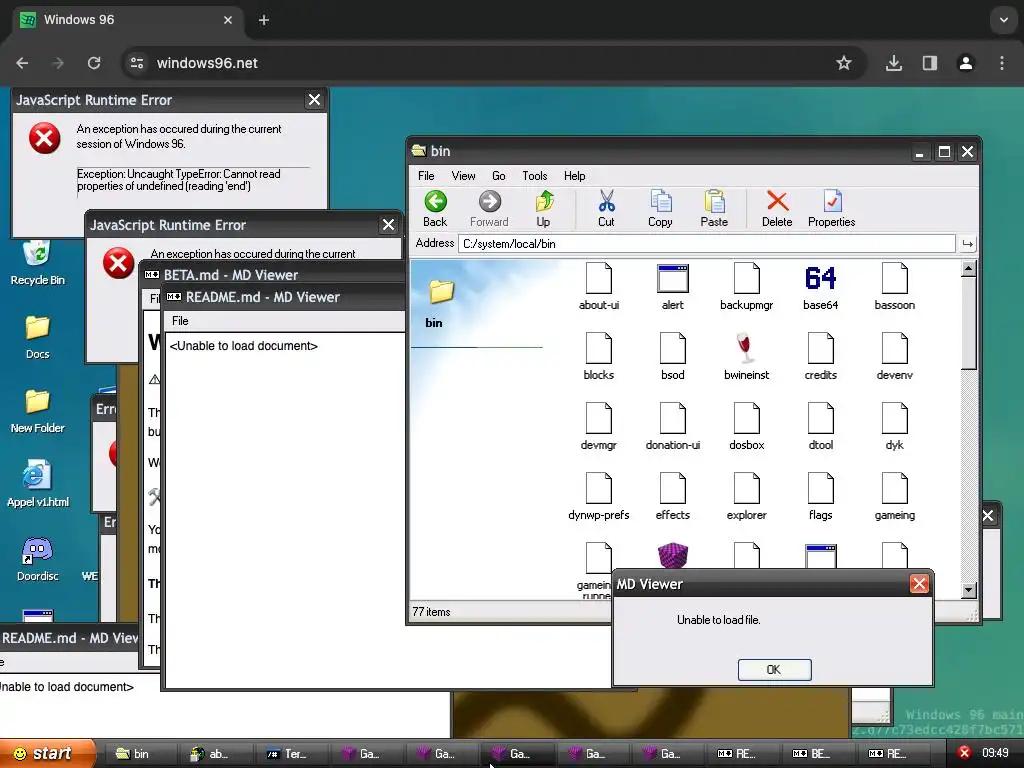The width and height of the screenshot is (1024, 768).
Task: Click the taskbar clock 09:49
Action: (995, 753)
